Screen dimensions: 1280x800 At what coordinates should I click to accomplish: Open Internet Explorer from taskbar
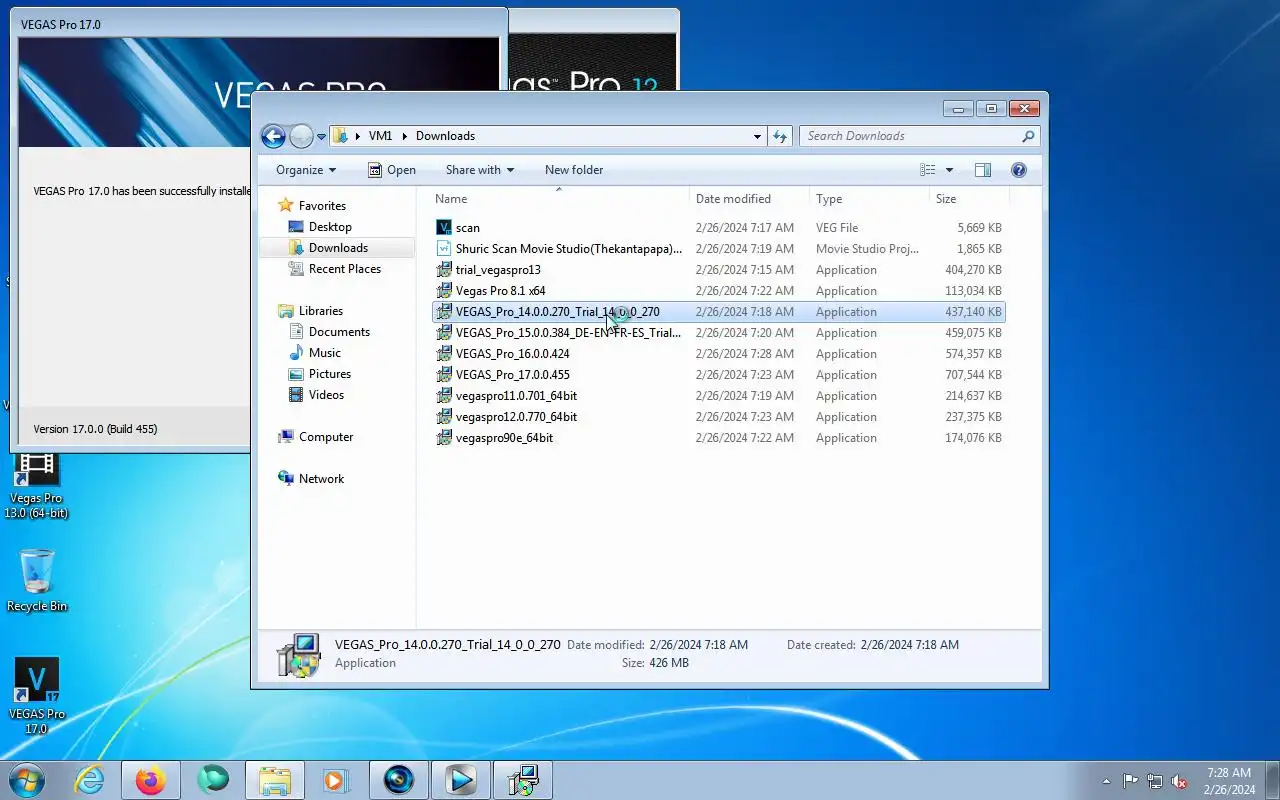click(90, 780)
